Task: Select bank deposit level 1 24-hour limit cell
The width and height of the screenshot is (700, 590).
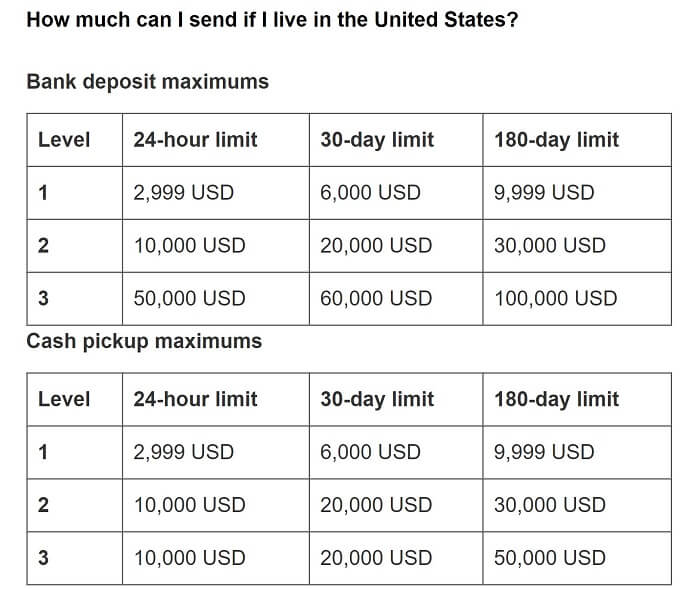Action: pyautogui.click(x=183, y=193)
